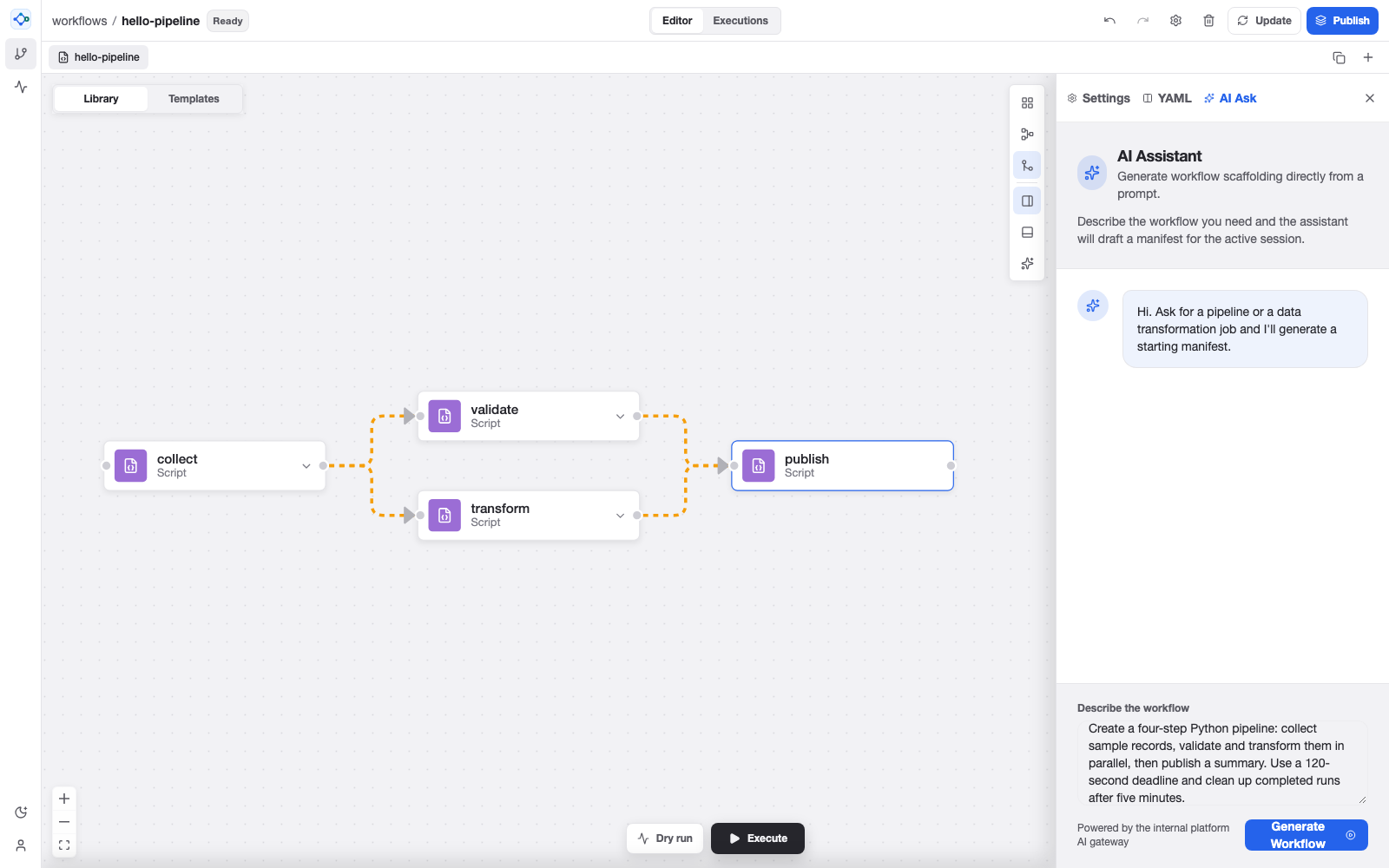Toggle dark mode moon icon
This screenshot has height=868, width=1389.
21,812
